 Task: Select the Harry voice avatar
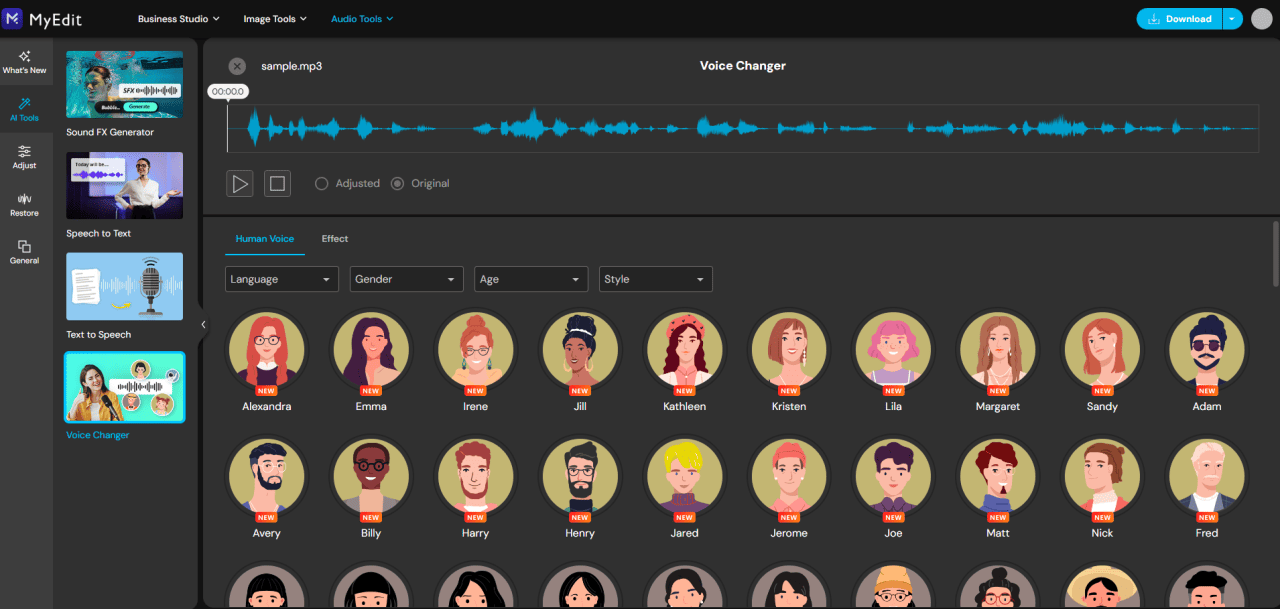click(x=475, y=476)
